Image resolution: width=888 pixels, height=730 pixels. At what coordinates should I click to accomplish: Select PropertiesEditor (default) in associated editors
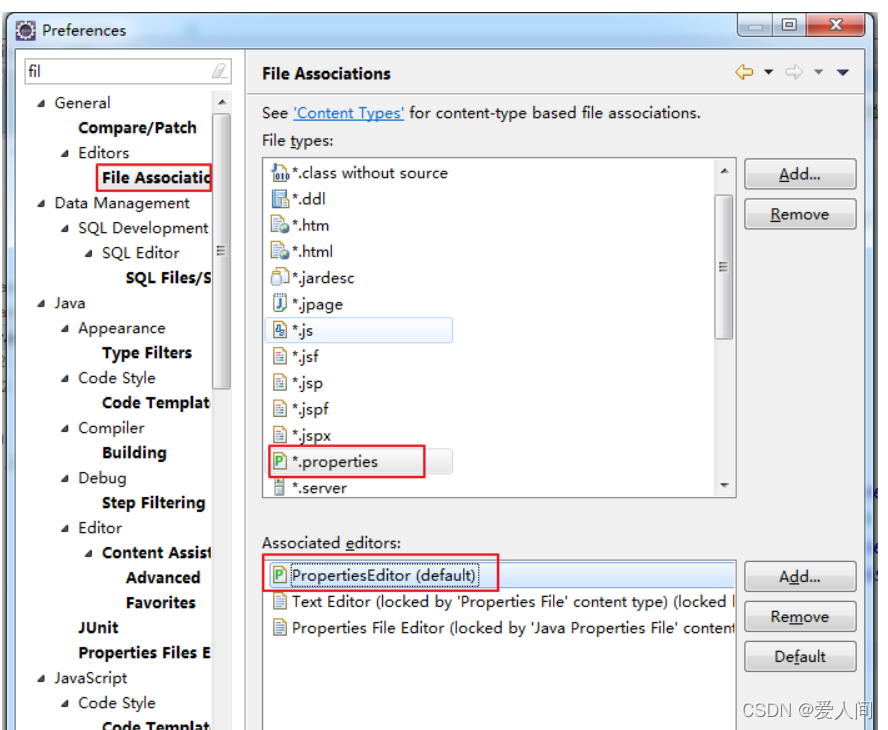click(500, 575)
